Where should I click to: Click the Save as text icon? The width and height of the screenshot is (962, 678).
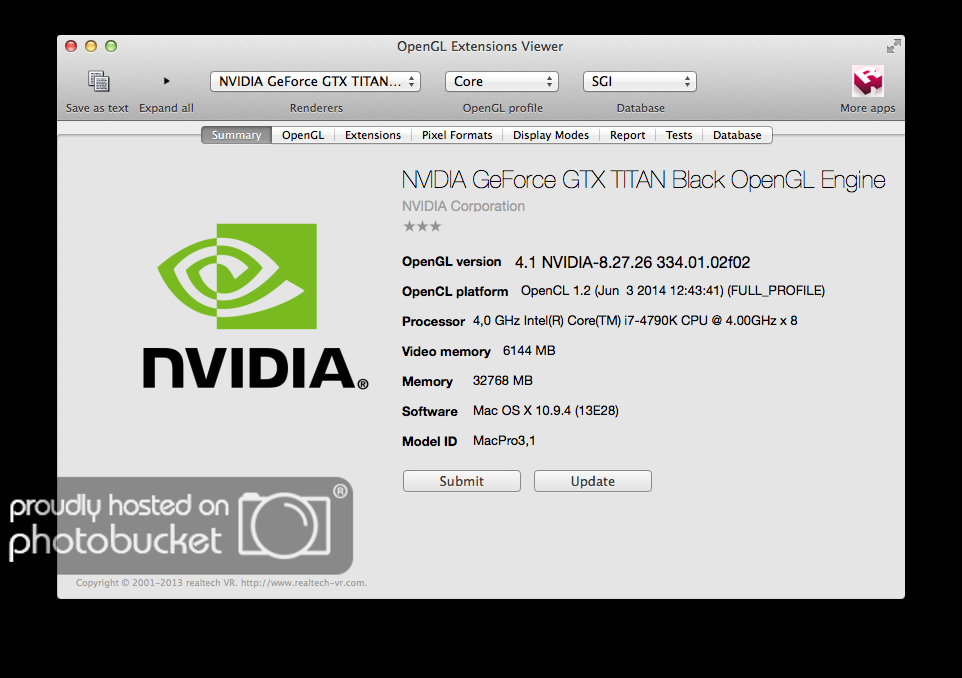tap(98, 81)
